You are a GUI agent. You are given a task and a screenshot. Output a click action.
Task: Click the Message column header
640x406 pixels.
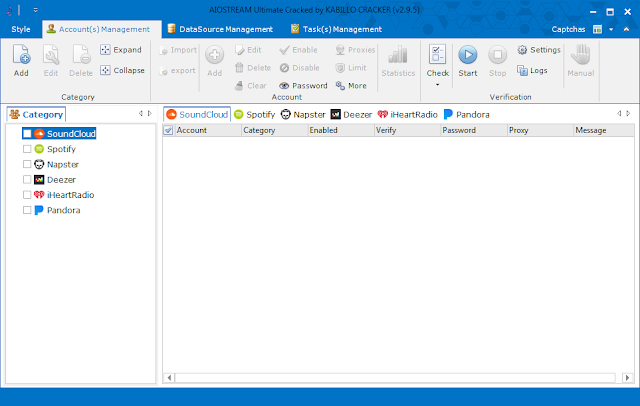pos(604,130)
